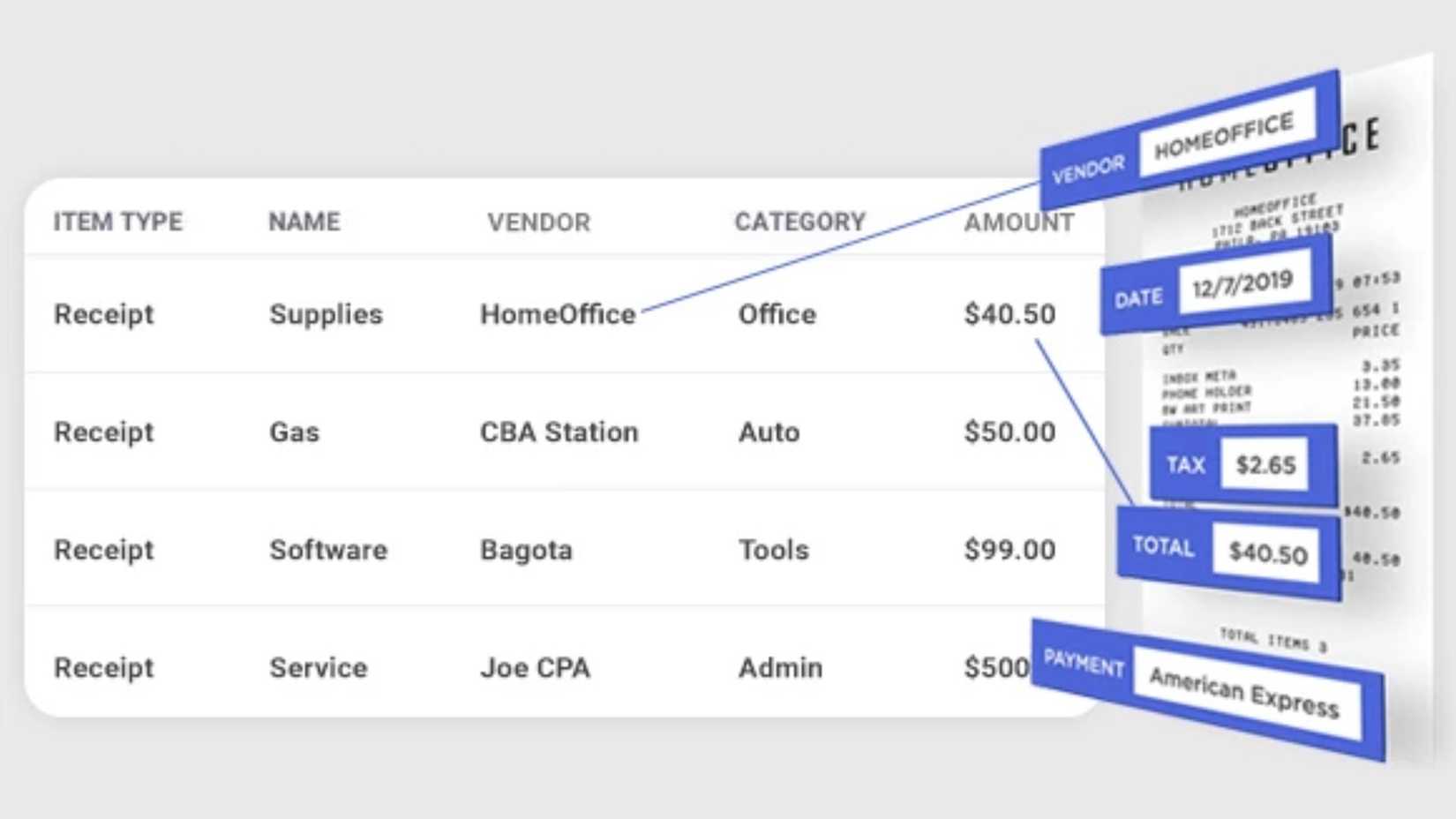Screen dimensions: 1456x819
Task: Click the ITEM TYPE column header
Action: [117, 222]
